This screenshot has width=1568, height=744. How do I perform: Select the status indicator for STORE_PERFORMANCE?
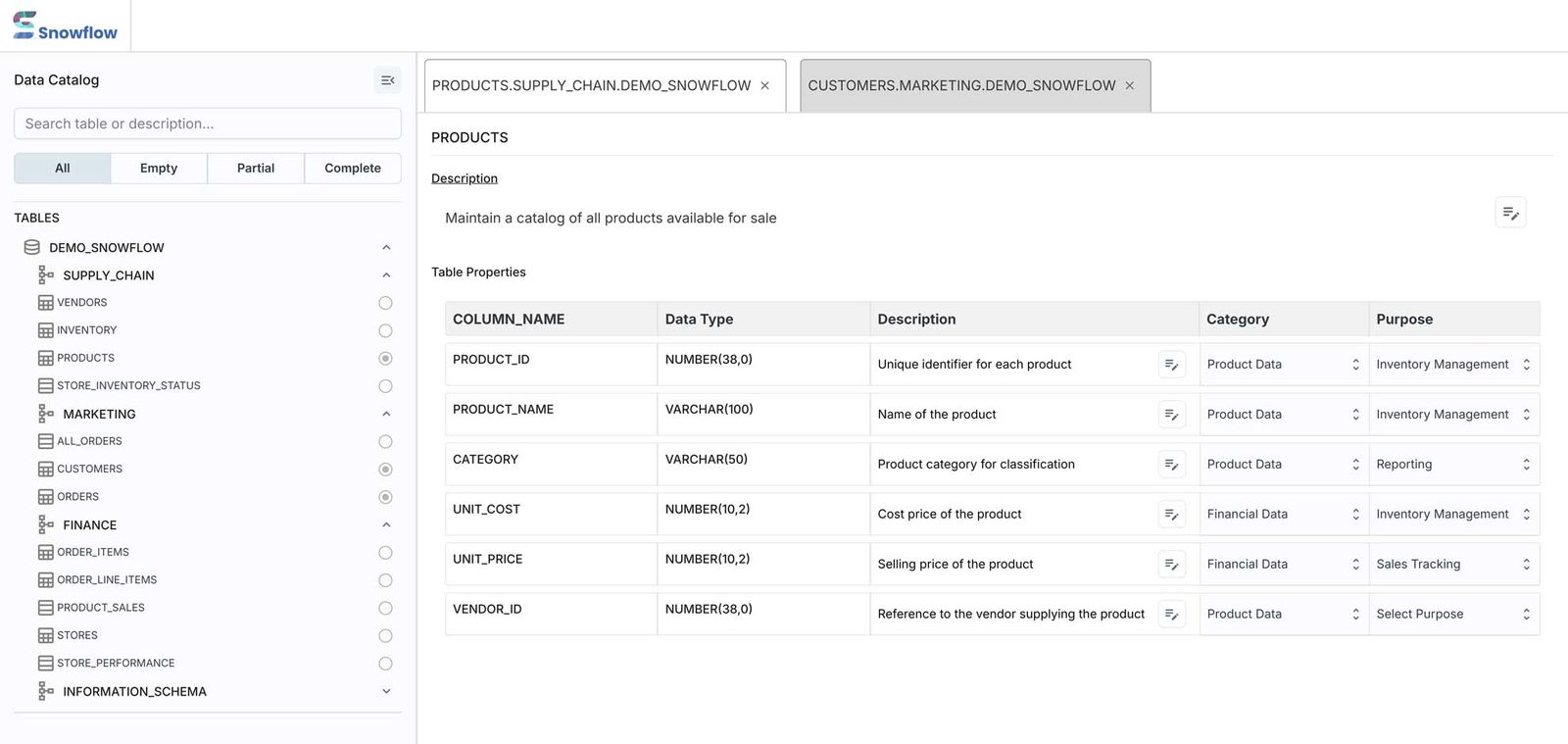pos(385,663)
